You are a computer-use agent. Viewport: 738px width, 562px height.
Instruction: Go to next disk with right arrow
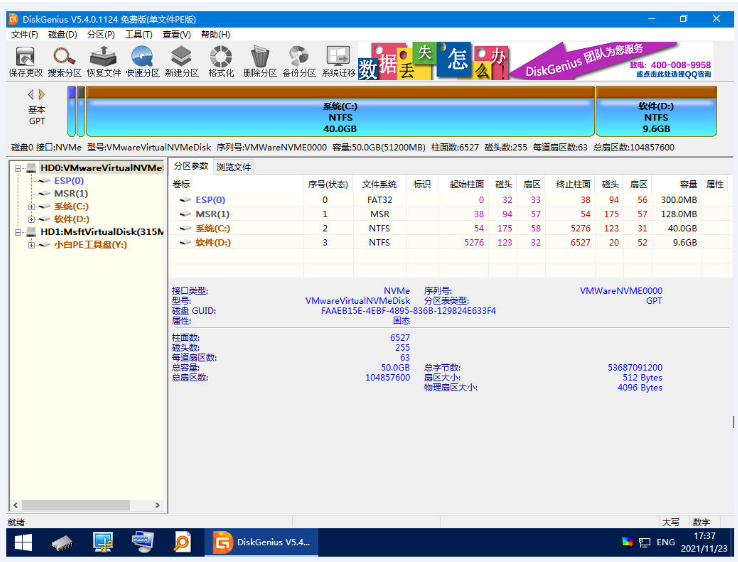coord(46,94)
